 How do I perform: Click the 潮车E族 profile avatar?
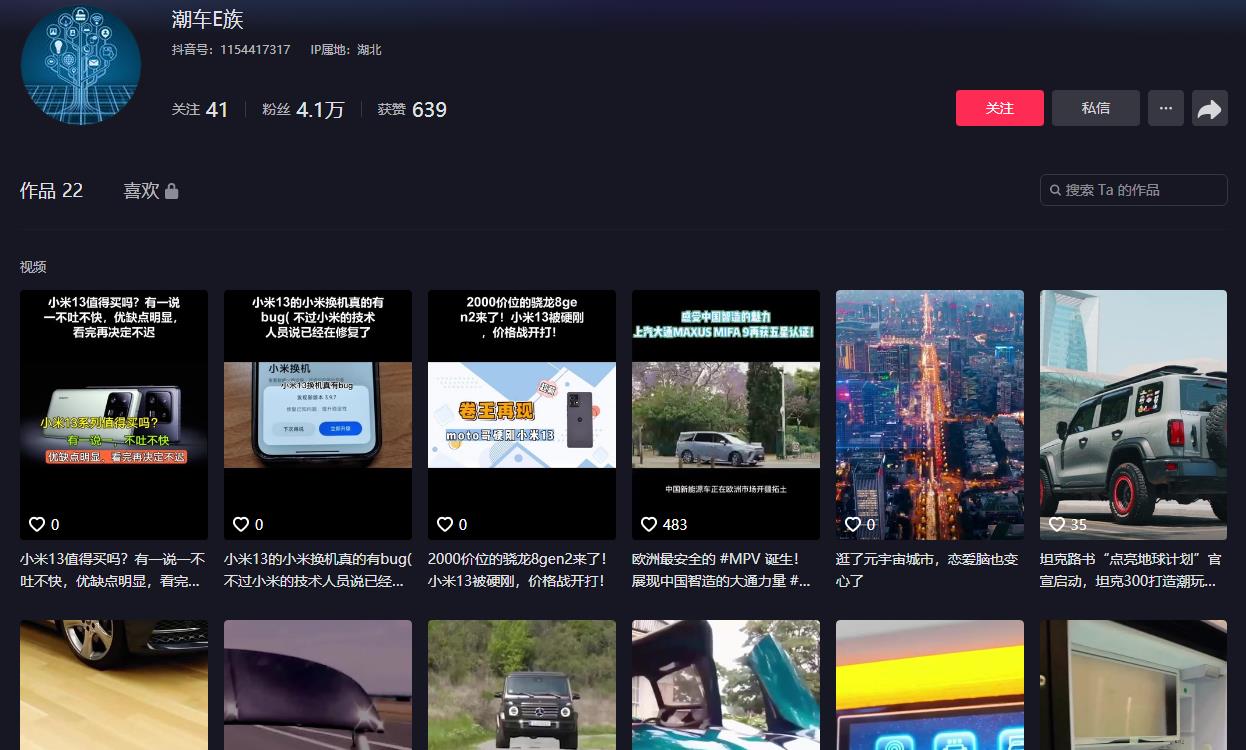point(81,65)
